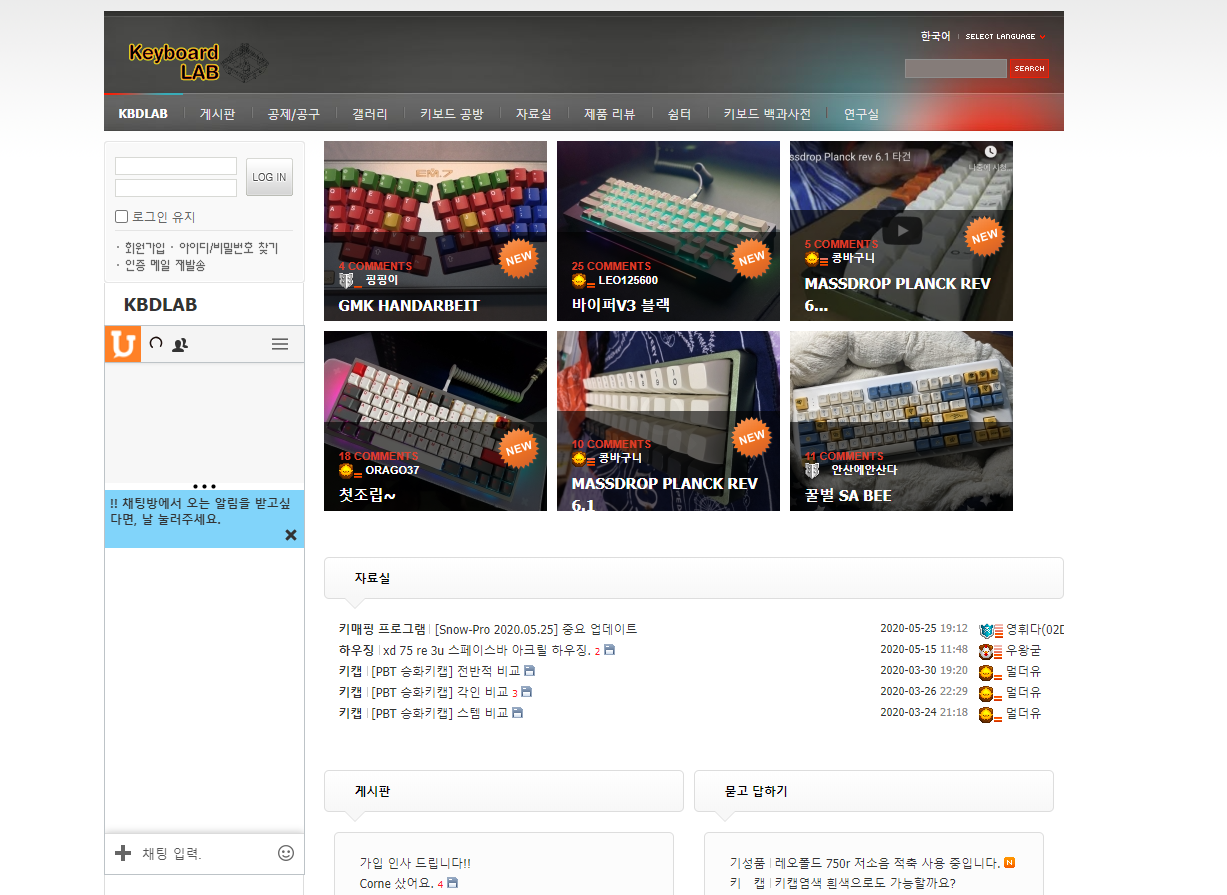Image resolution: width=1227 pixels, height=895 pixels.
Task: Open the orange U chat logo icon
Action: [123, 344]
